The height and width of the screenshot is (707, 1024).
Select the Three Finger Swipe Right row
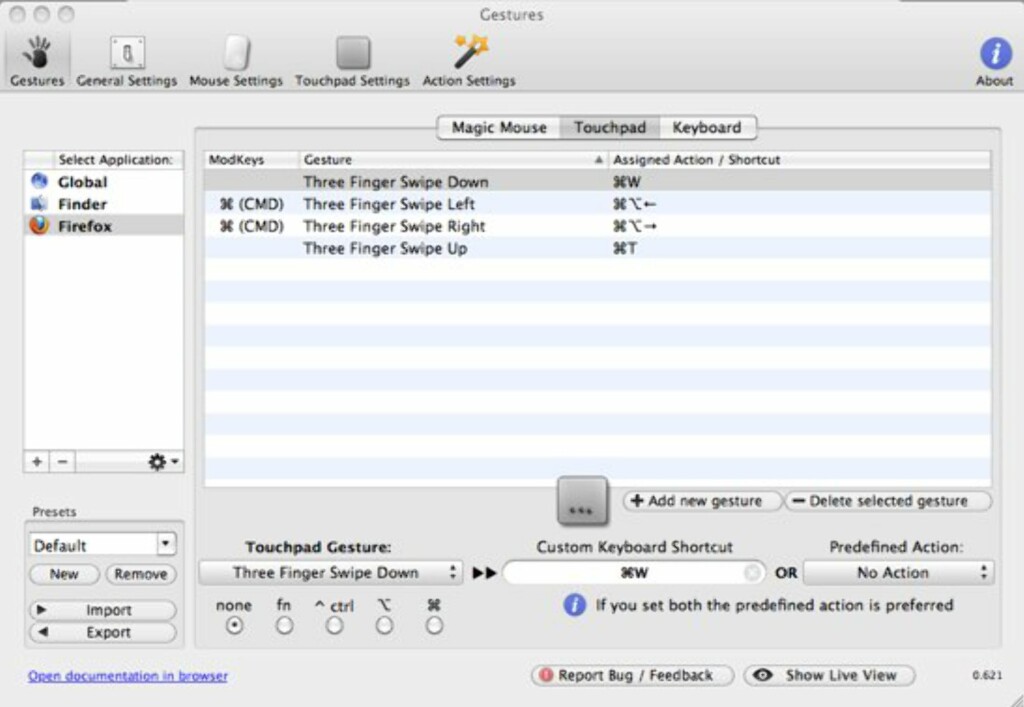[x=598, y=226]
